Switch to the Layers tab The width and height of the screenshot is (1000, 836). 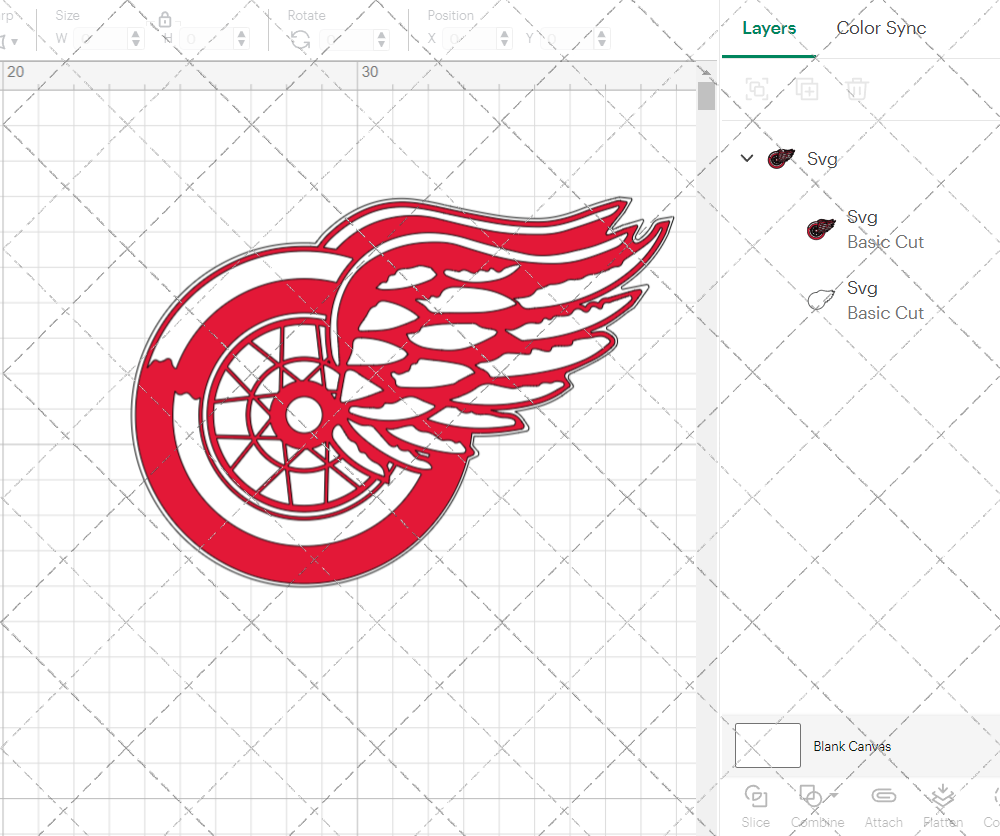(768, 28)
